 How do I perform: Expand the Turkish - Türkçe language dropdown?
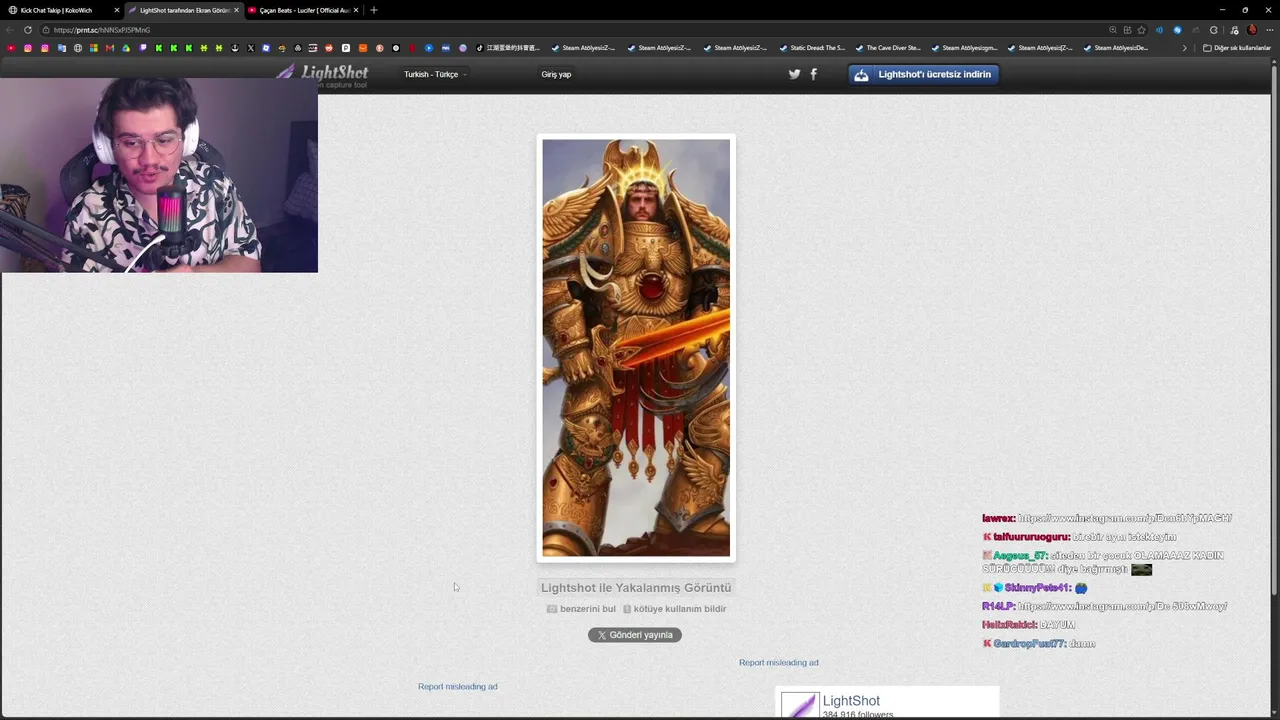435,74
